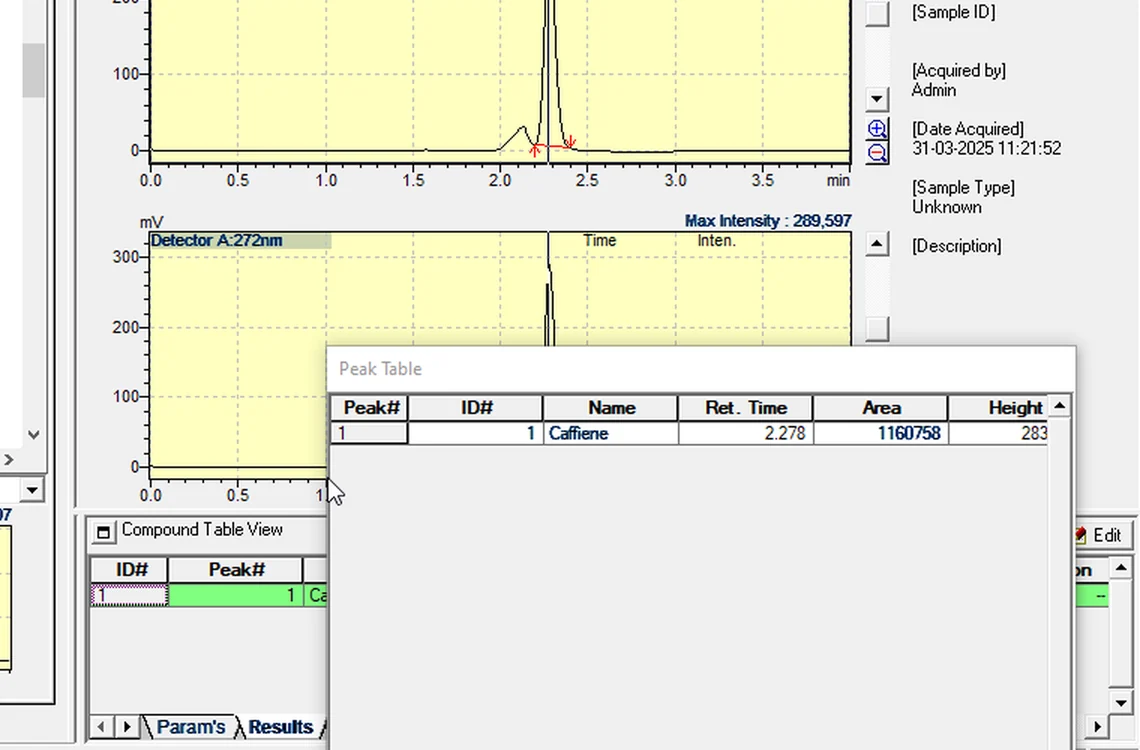Click the sample info scrollbar thumb
This screenshot has width=1140, height=750.
coord(878,14)
